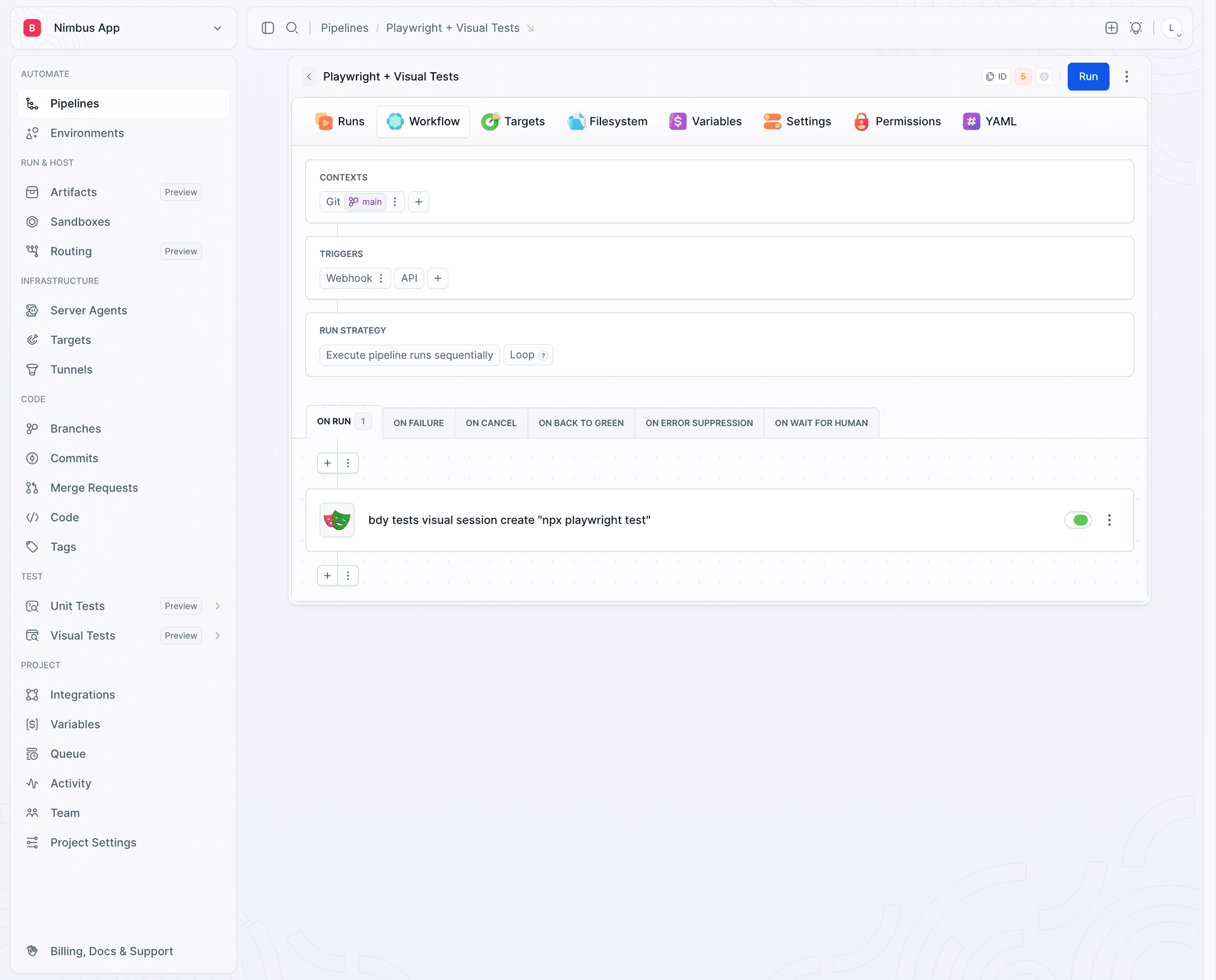Click the Playwright masks action icon
This screenshot has height=980, width=1216.
tap(337, 520)
